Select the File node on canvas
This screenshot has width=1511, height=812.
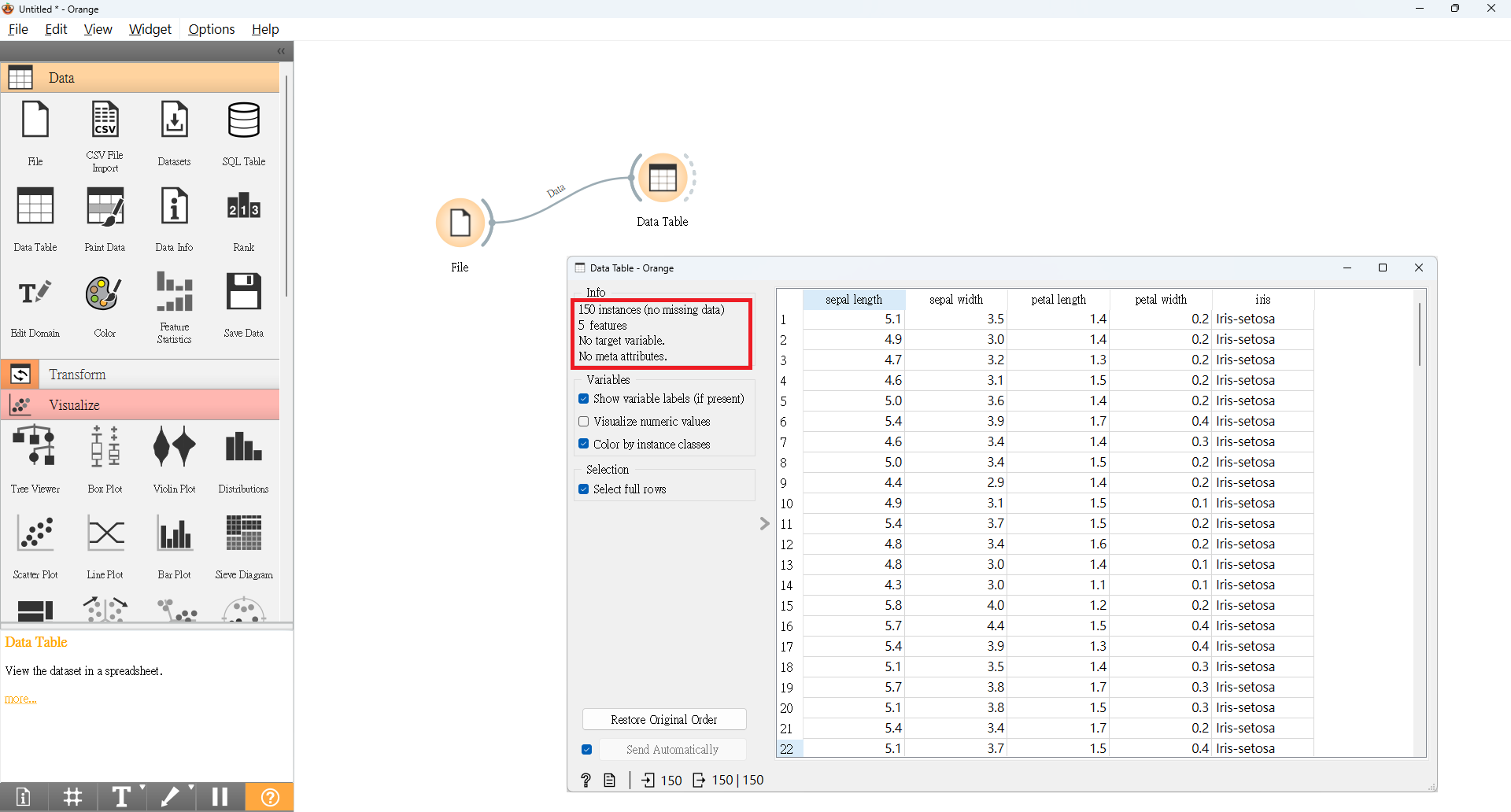(460, 223)
